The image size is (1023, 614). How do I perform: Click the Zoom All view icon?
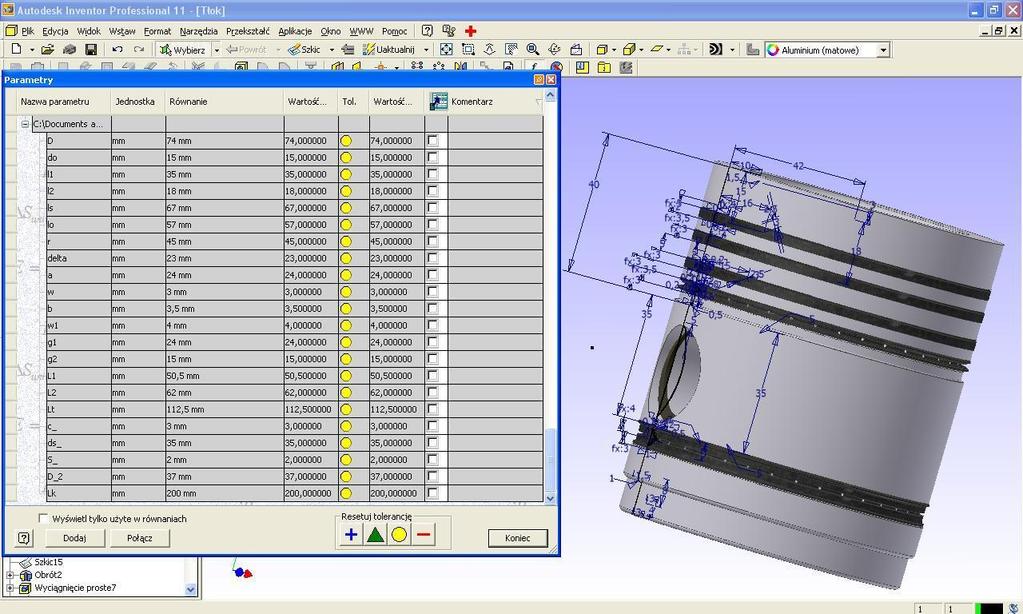(x=446, y=50)
